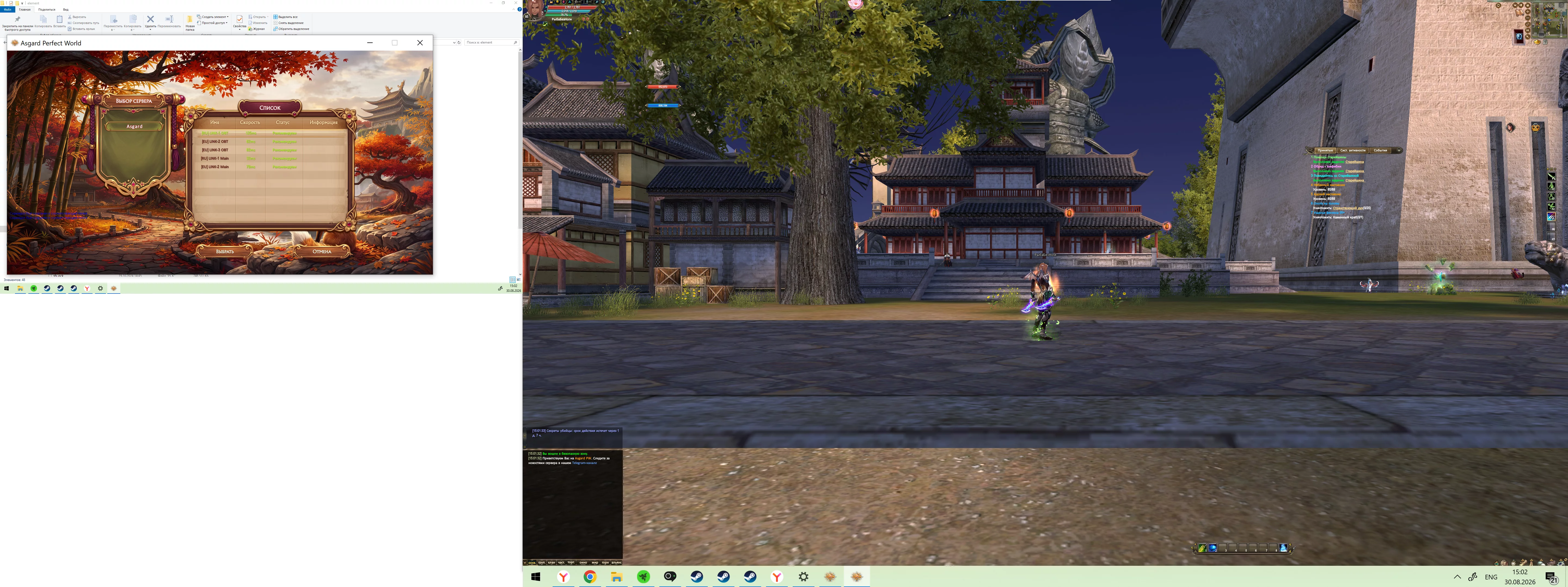The image size is (1568, 587).
Task: Open the Файл menu in Explorer
Action: [8, 10]
